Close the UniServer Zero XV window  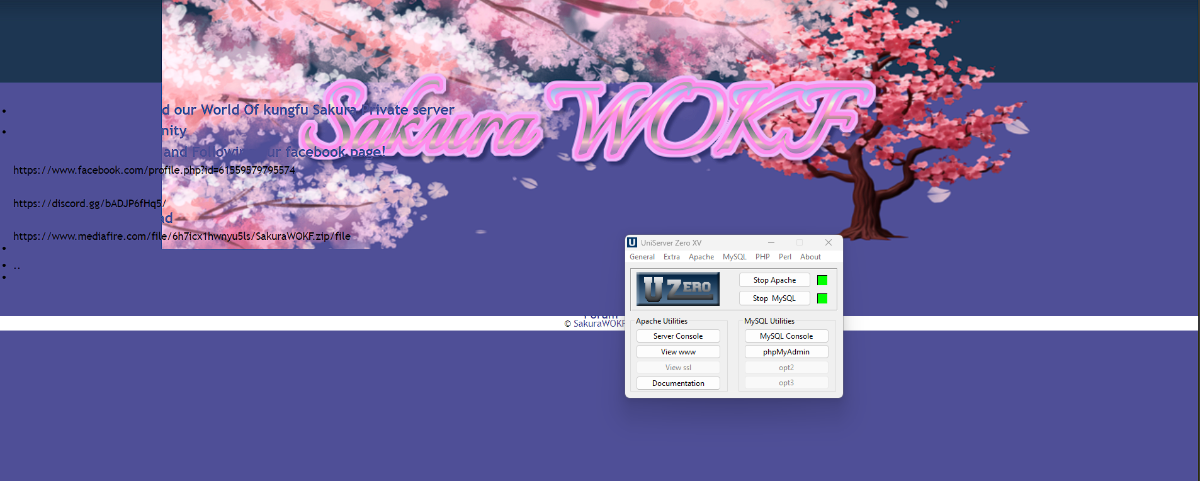point(828,243)
